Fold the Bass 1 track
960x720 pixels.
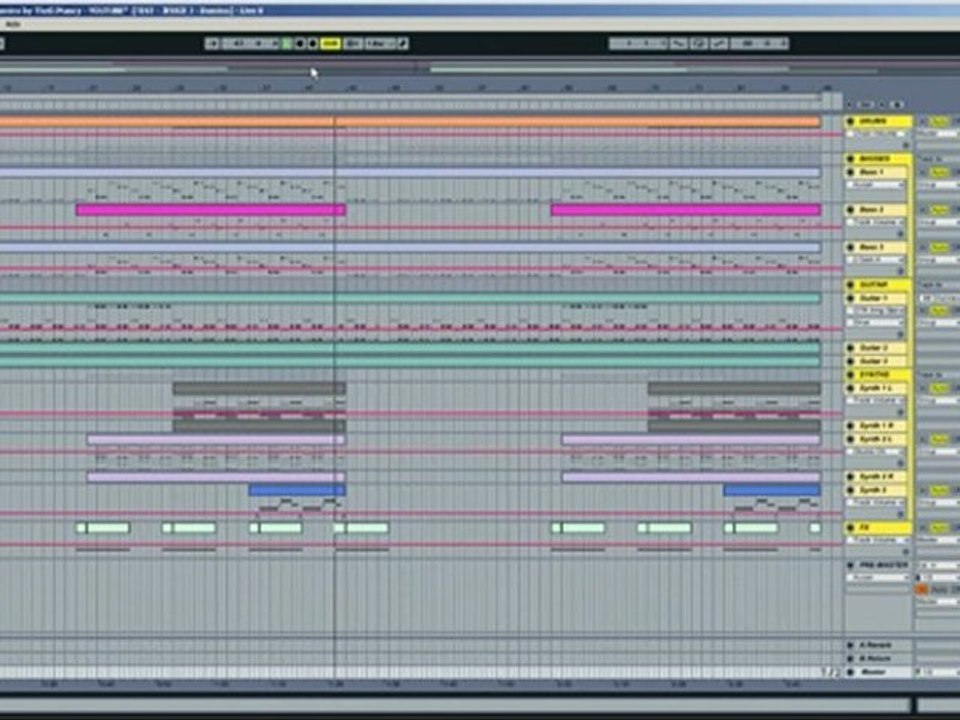(x=850, y=172)
